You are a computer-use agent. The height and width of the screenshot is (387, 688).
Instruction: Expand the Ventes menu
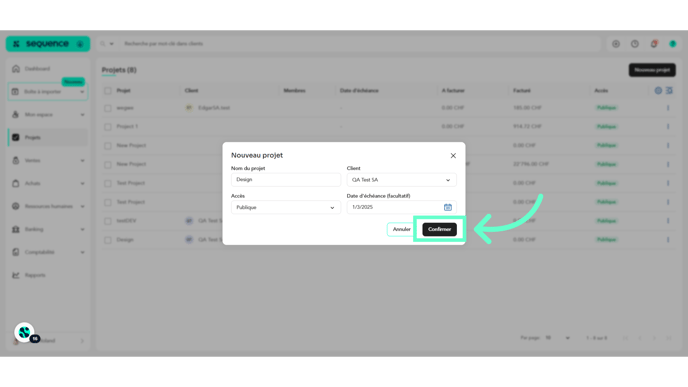[x=47, y=161]
